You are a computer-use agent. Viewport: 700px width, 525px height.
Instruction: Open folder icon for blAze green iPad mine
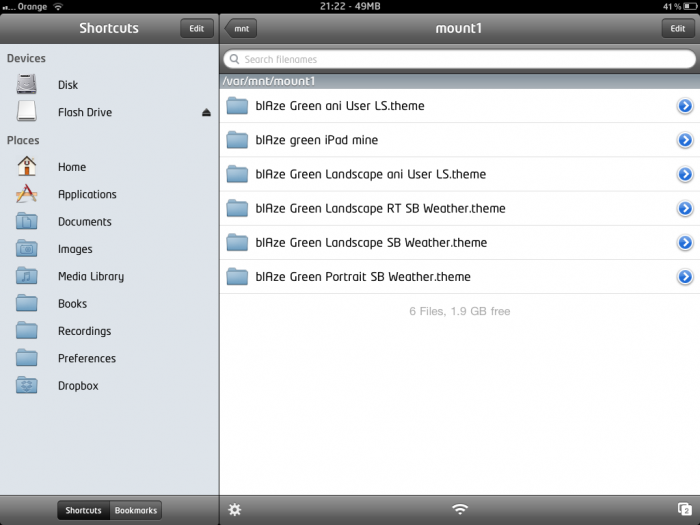tap(237, 140)
